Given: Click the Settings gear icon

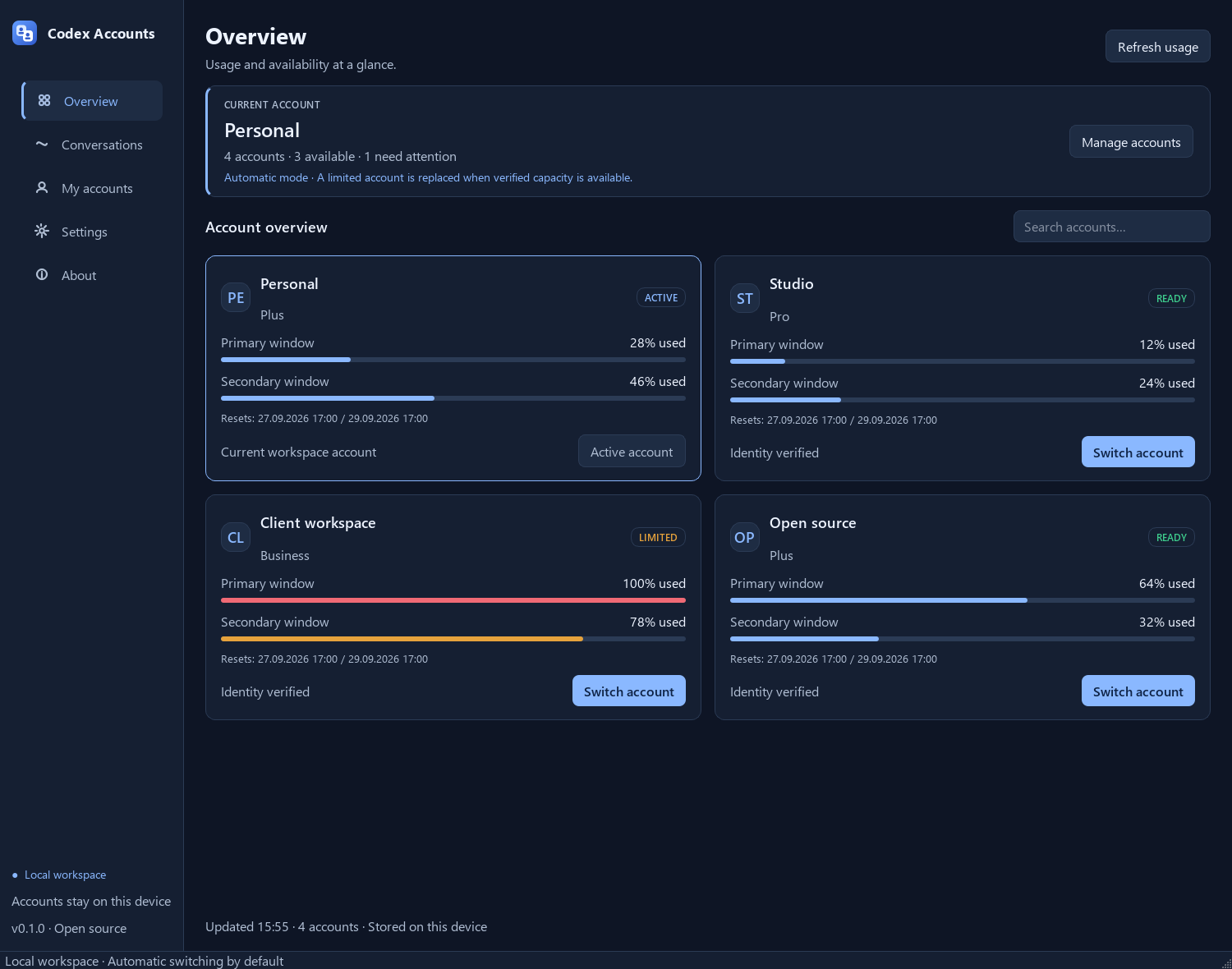Looking at the screenshot, I should pos(42,231).
